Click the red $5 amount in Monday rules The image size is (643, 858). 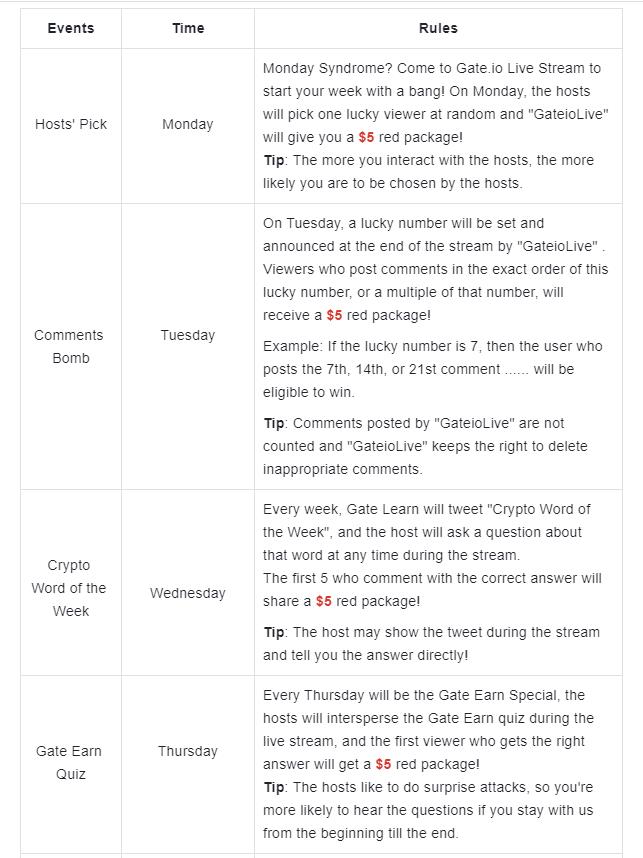(366, 137)
